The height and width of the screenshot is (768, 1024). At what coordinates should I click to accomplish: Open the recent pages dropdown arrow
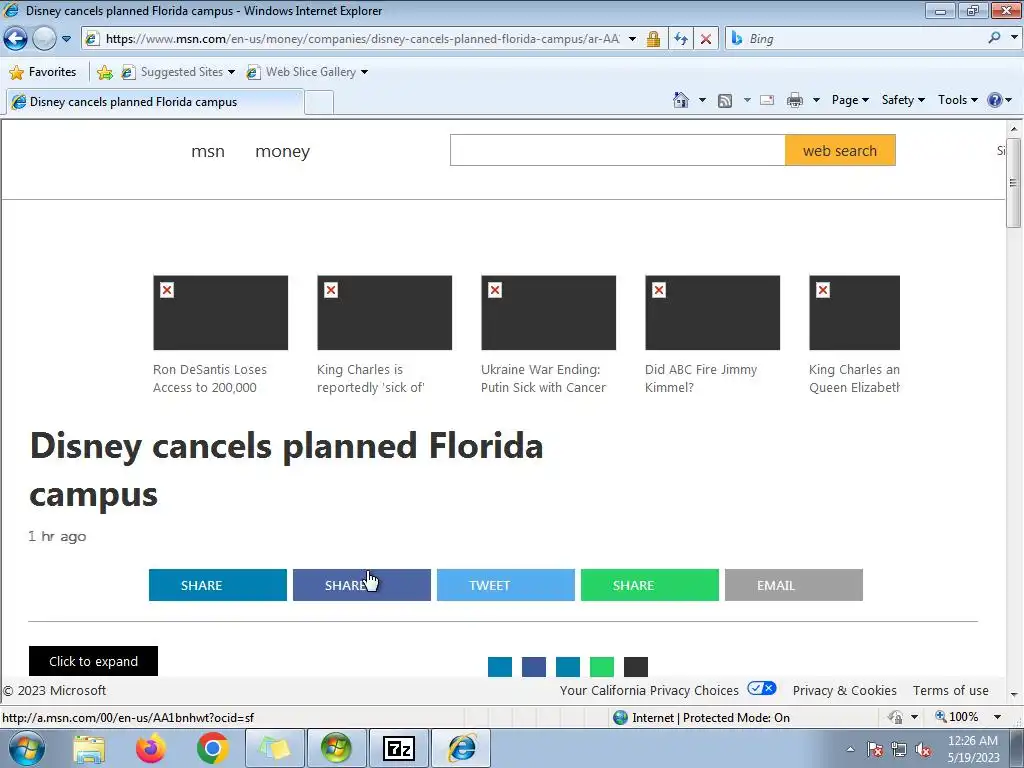66,39
